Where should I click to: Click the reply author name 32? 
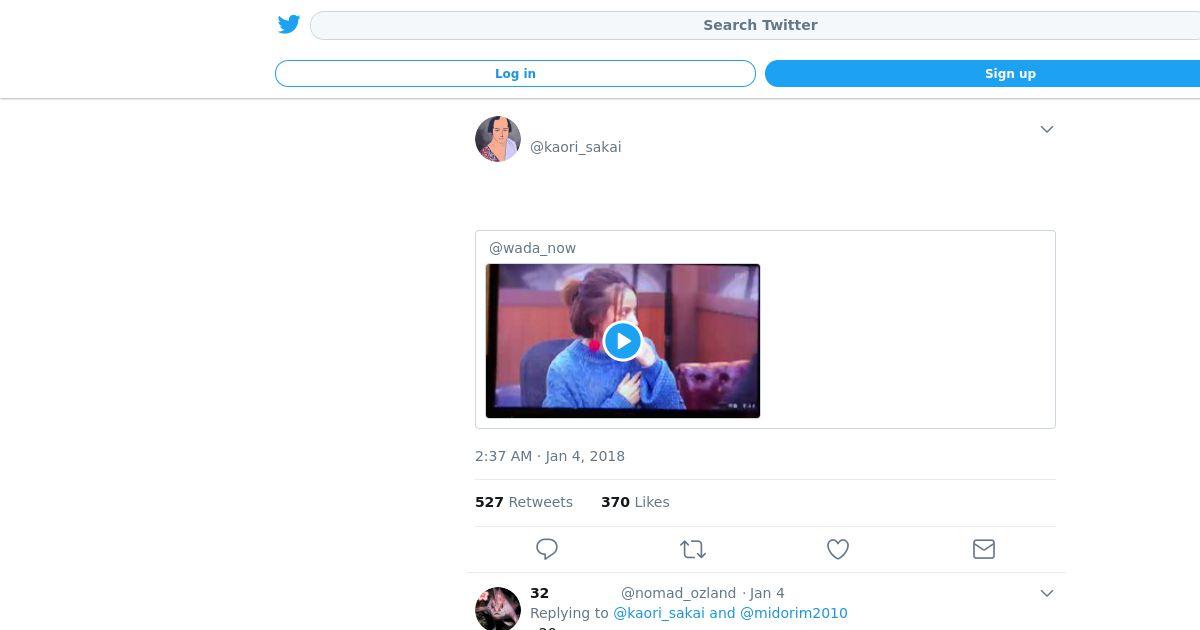coord(539,593)
